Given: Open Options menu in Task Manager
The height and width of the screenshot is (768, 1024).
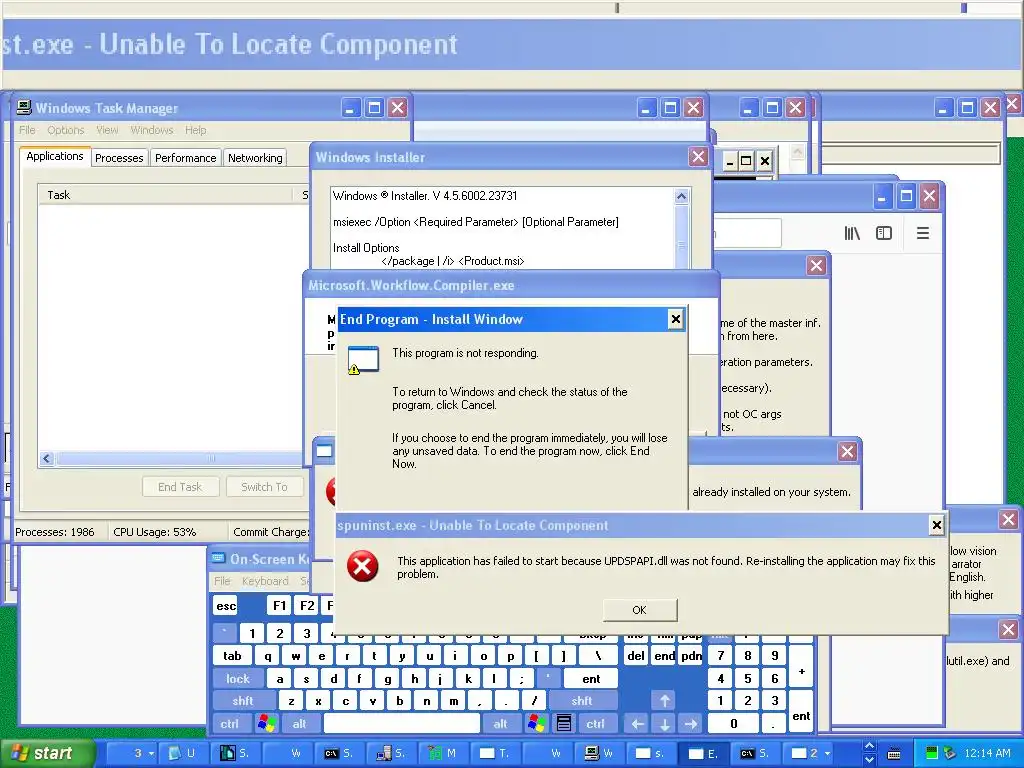Looking at the screenshot, I should (65, 130).
